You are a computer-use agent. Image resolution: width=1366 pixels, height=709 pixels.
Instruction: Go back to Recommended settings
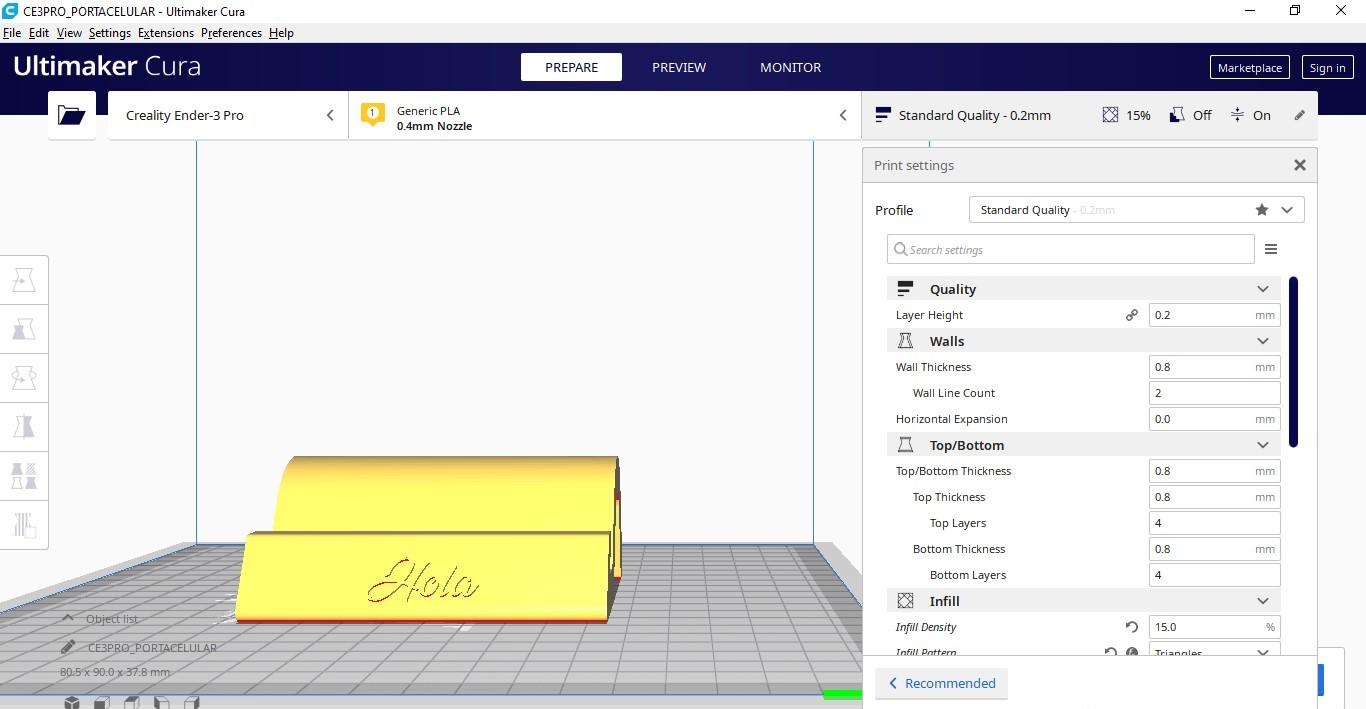point(942,683)
